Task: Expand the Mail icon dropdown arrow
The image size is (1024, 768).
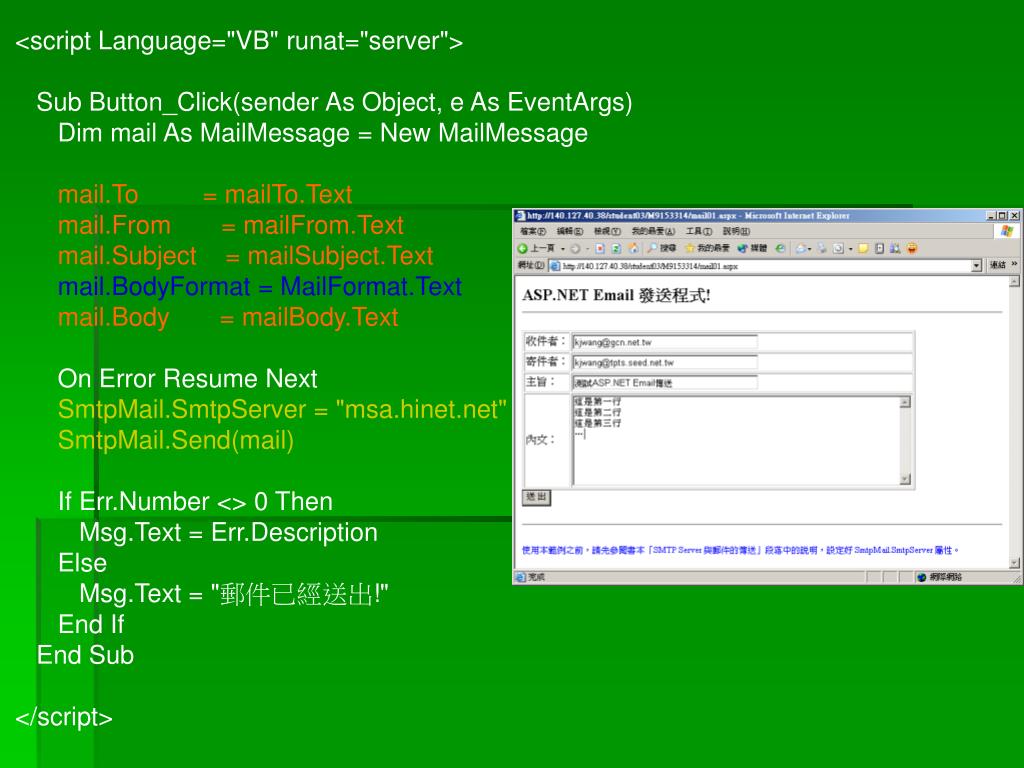Action: click(810, 249)
